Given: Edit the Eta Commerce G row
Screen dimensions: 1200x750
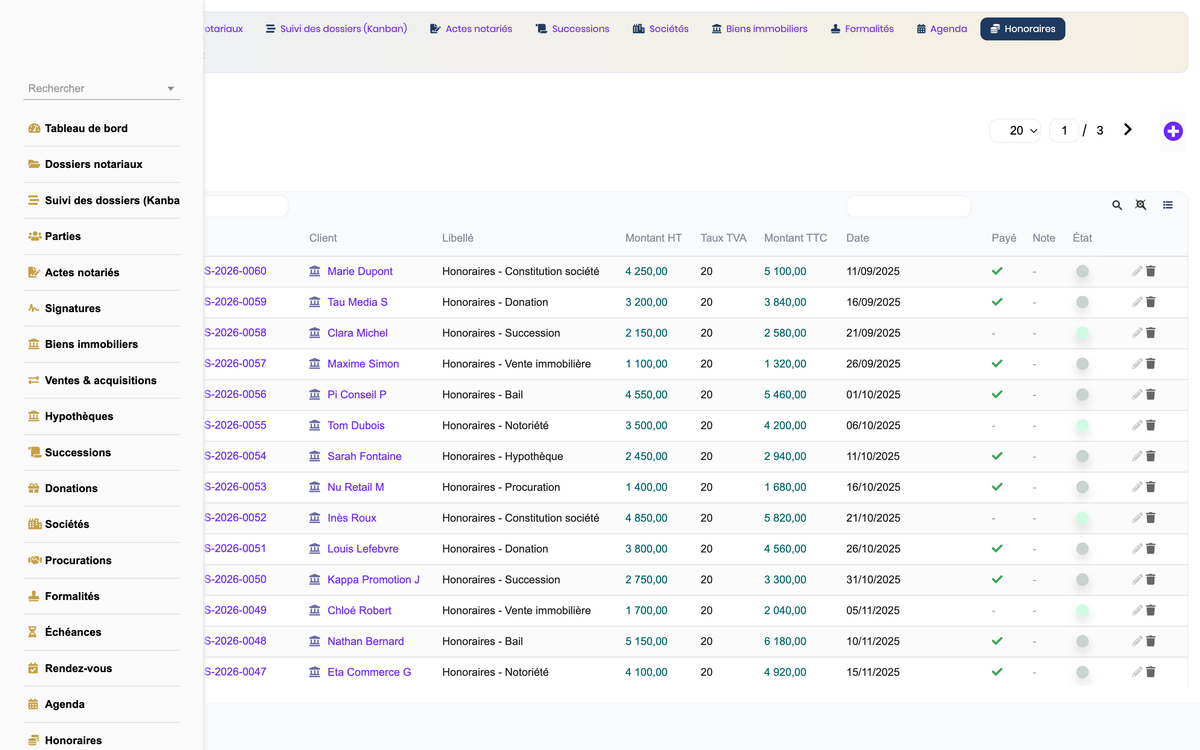Looking at the screenshot, I should coord(1137,672).
